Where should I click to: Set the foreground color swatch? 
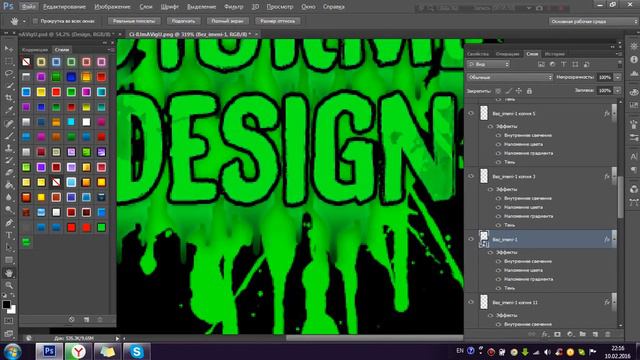[x=7, y=304]
